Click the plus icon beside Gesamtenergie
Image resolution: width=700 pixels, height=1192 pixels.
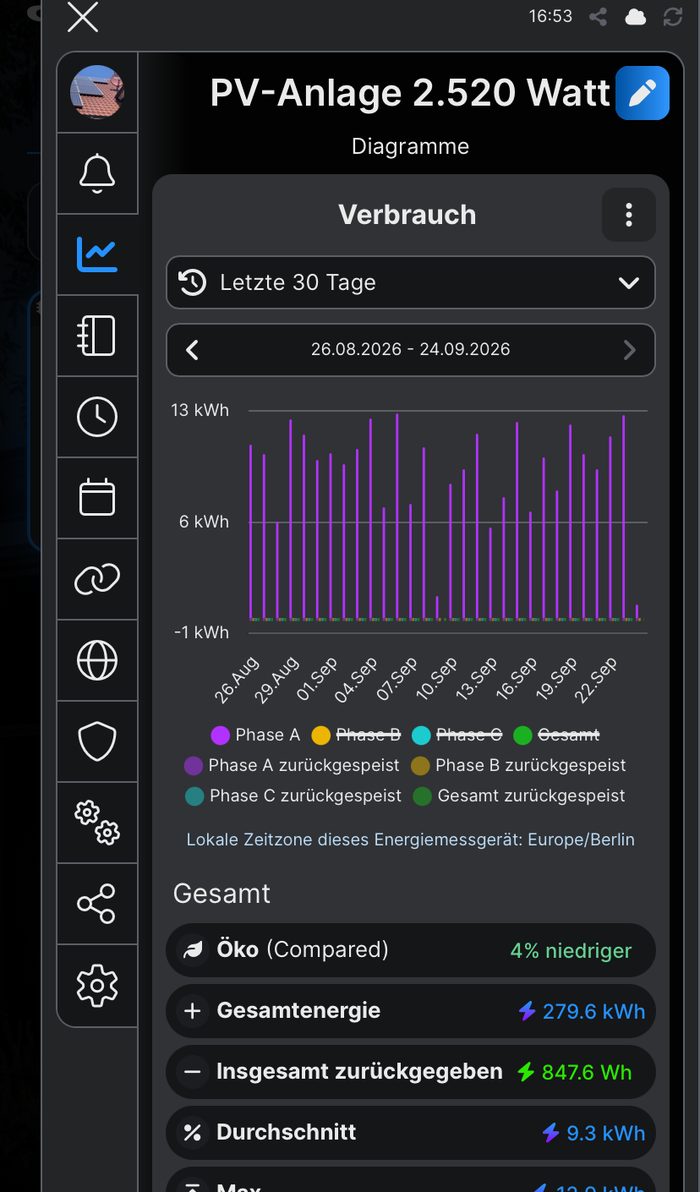click(192, 1011)
